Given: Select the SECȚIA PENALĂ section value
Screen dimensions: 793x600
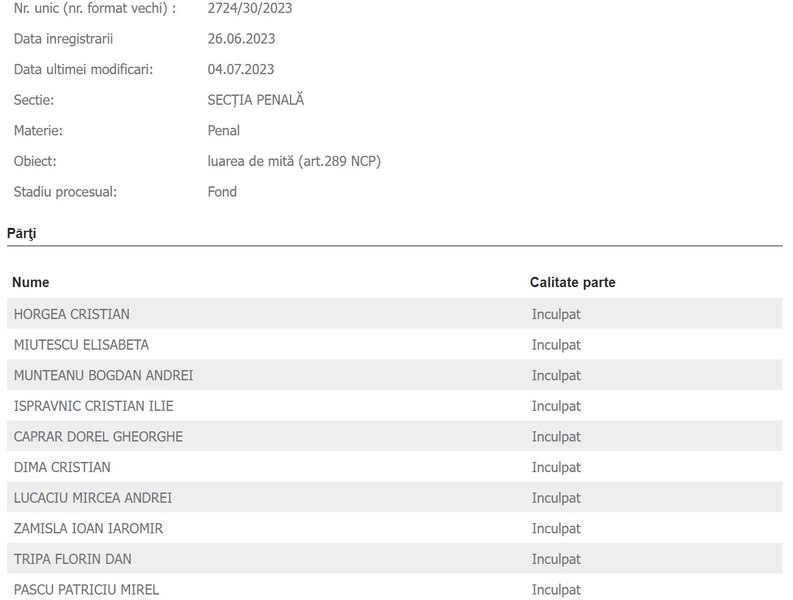Looking at the screenshot, I should 255,100.
